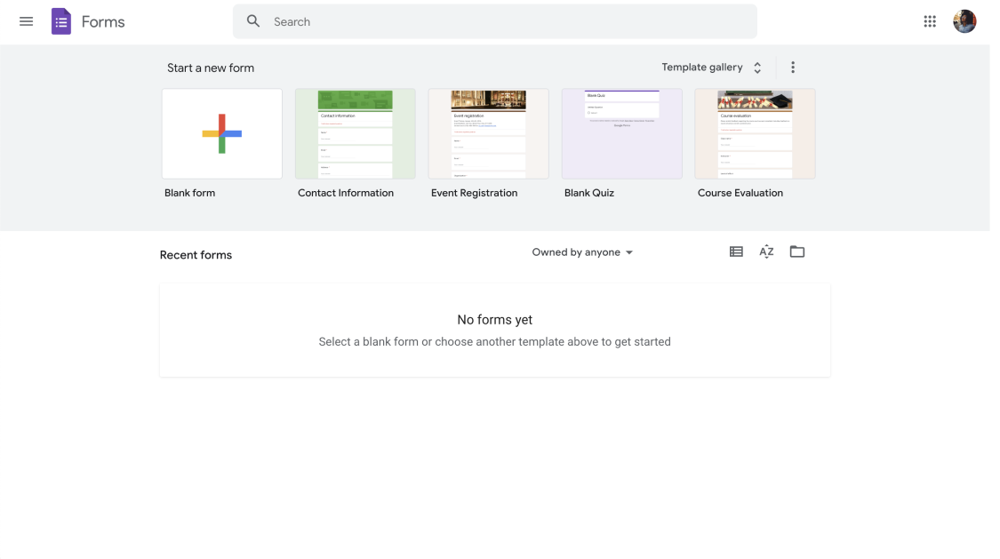Click the purple Forms logo icon

(61, 21)
